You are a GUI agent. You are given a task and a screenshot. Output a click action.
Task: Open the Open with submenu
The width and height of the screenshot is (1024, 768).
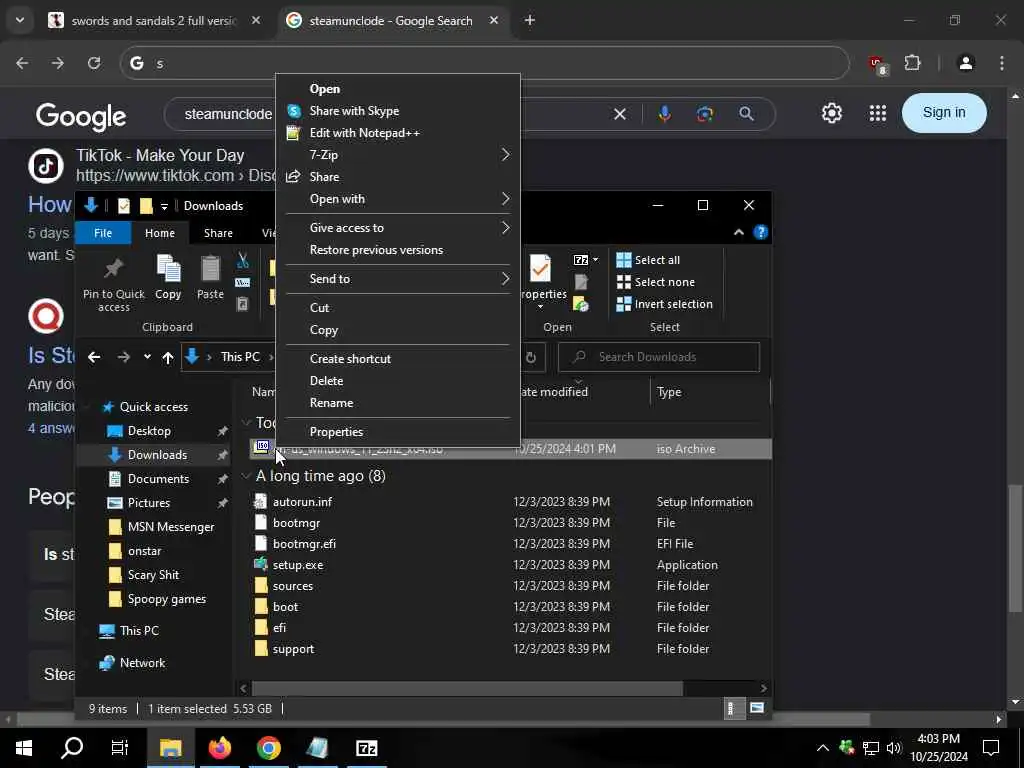[x=398, y=199]
